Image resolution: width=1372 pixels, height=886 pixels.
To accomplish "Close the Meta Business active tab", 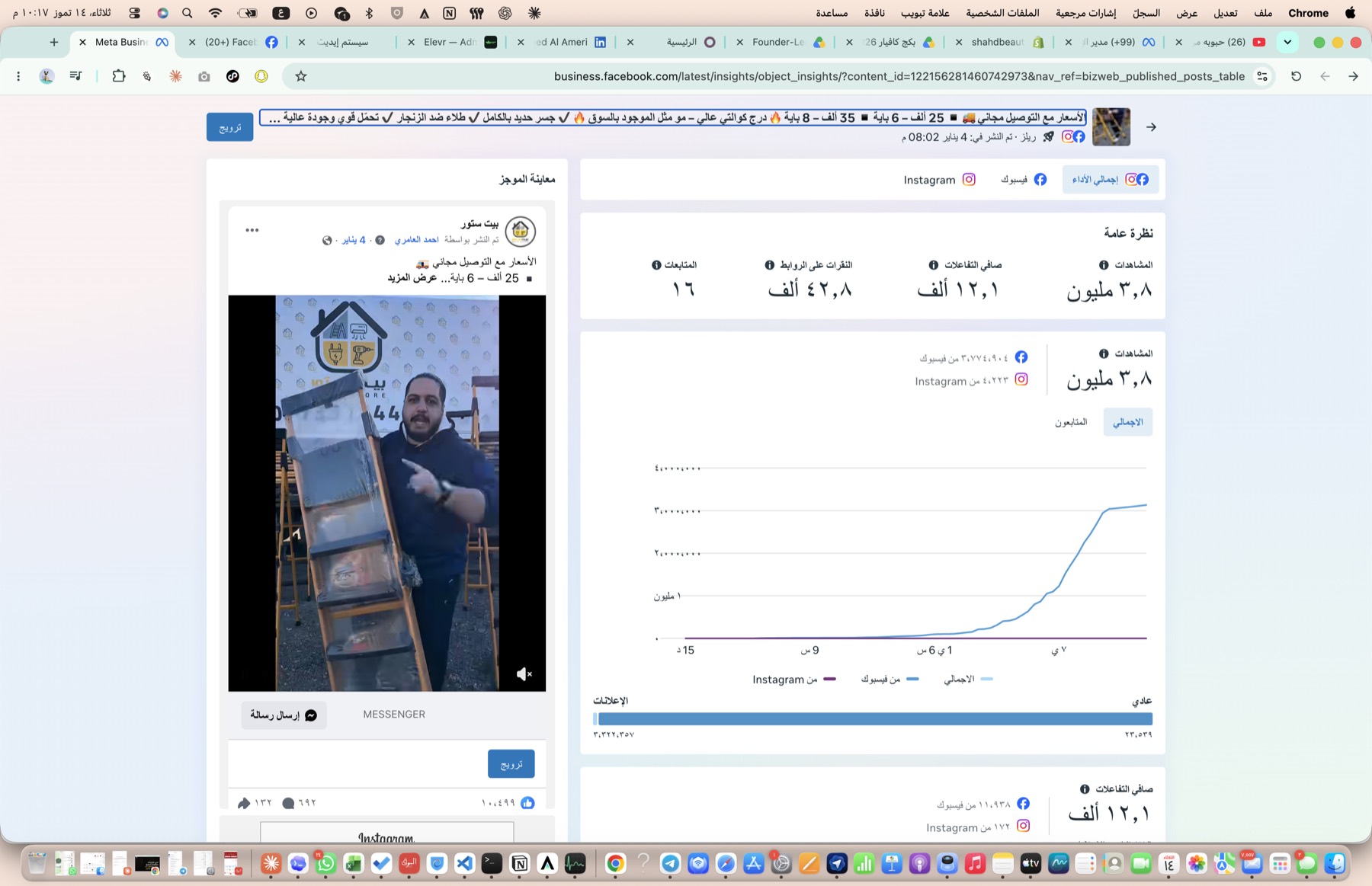I will click(82, 42).
